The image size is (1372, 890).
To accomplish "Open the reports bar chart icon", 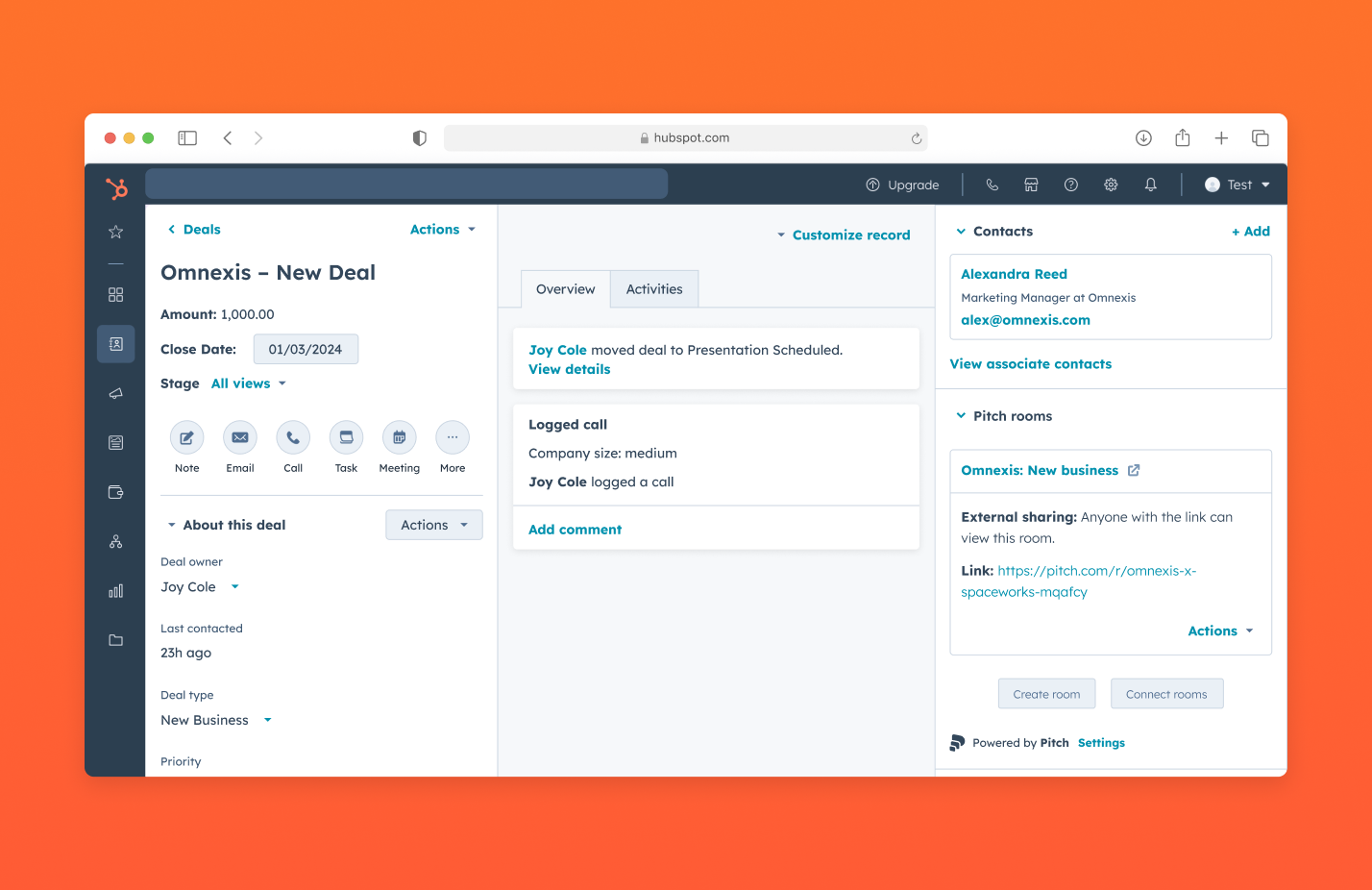I will 115,591.
